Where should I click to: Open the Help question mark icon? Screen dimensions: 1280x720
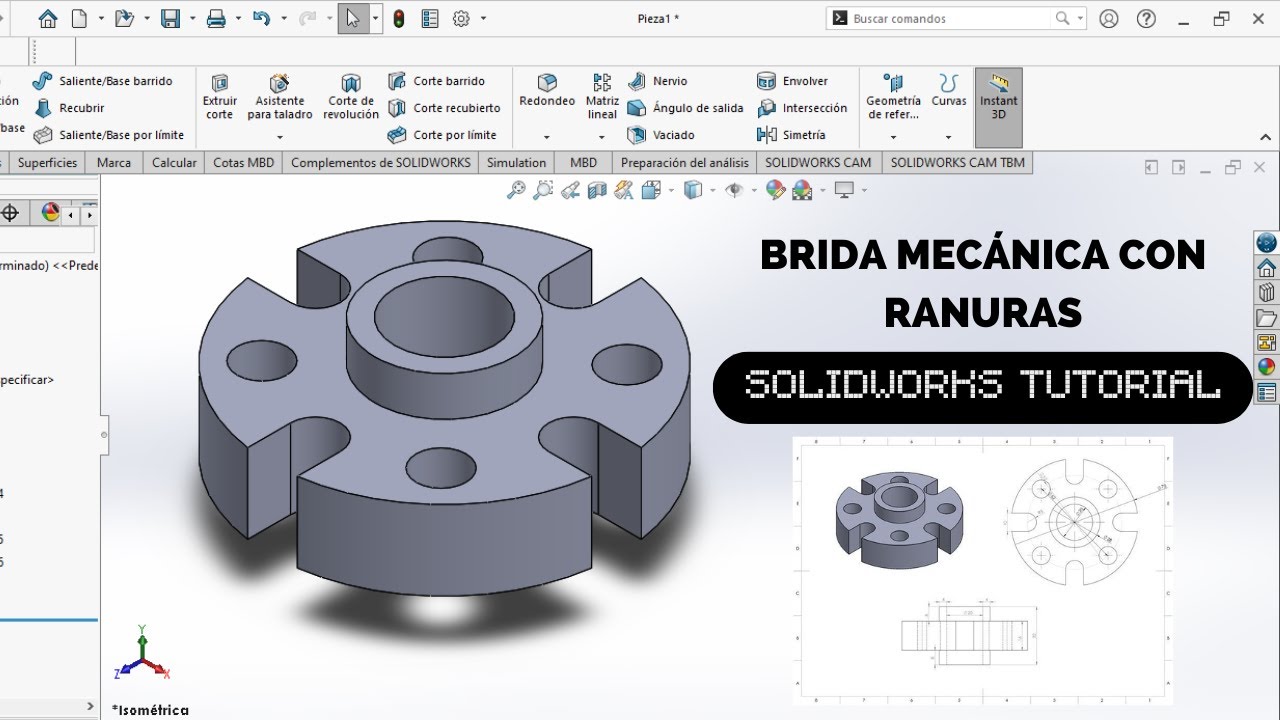click(x=1146, y=18)
